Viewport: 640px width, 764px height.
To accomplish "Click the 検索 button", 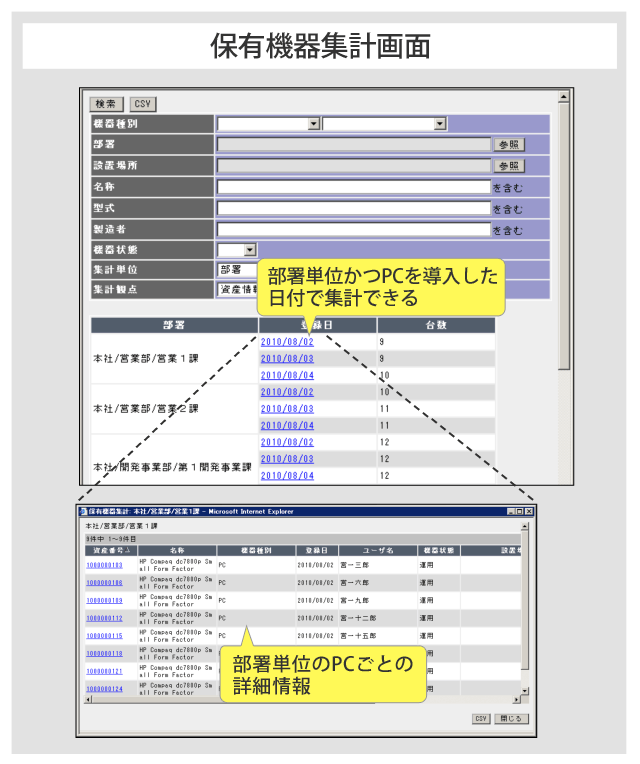I will 106,104.
